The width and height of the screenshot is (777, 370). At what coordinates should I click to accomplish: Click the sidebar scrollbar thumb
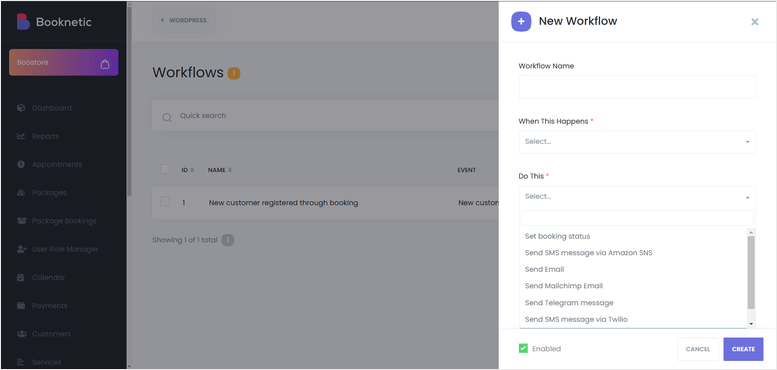pos(129,102)
